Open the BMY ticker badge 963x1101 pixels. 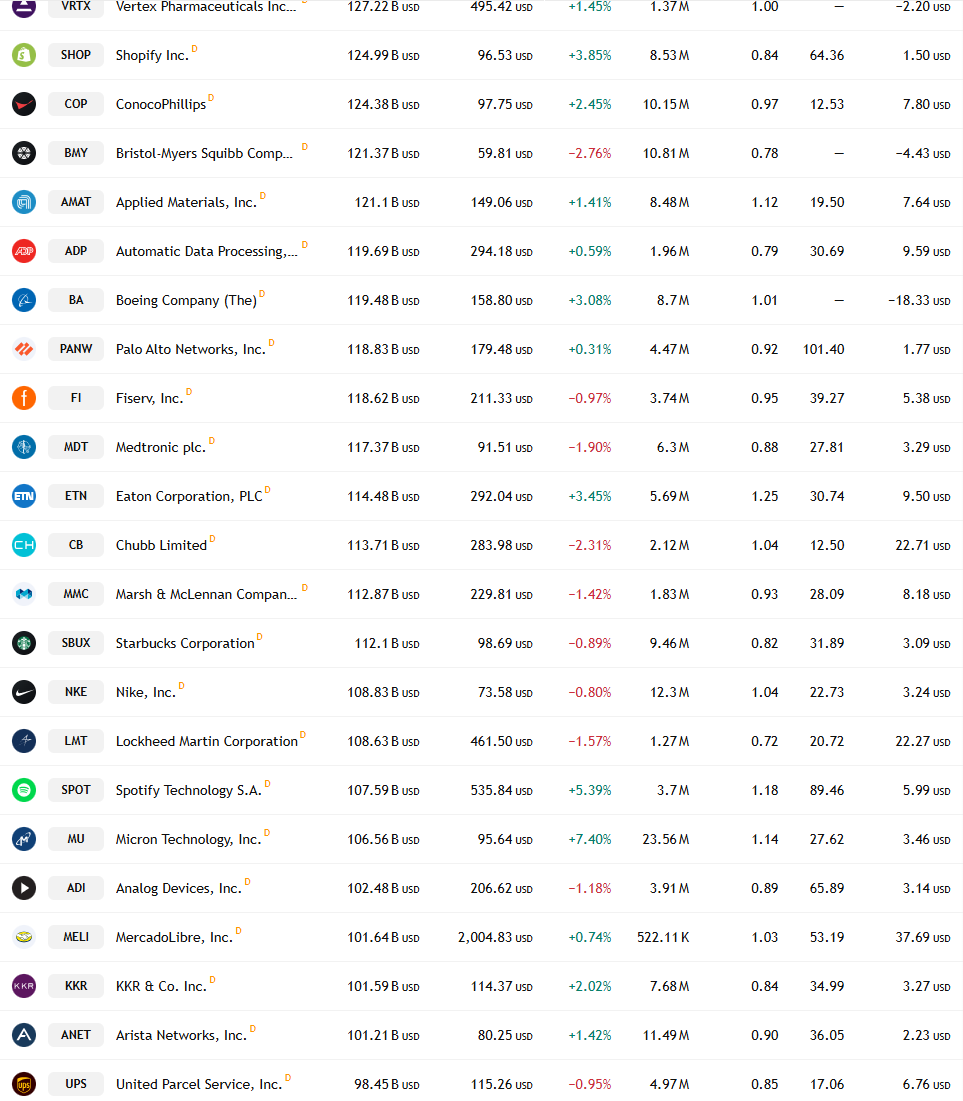76,153
